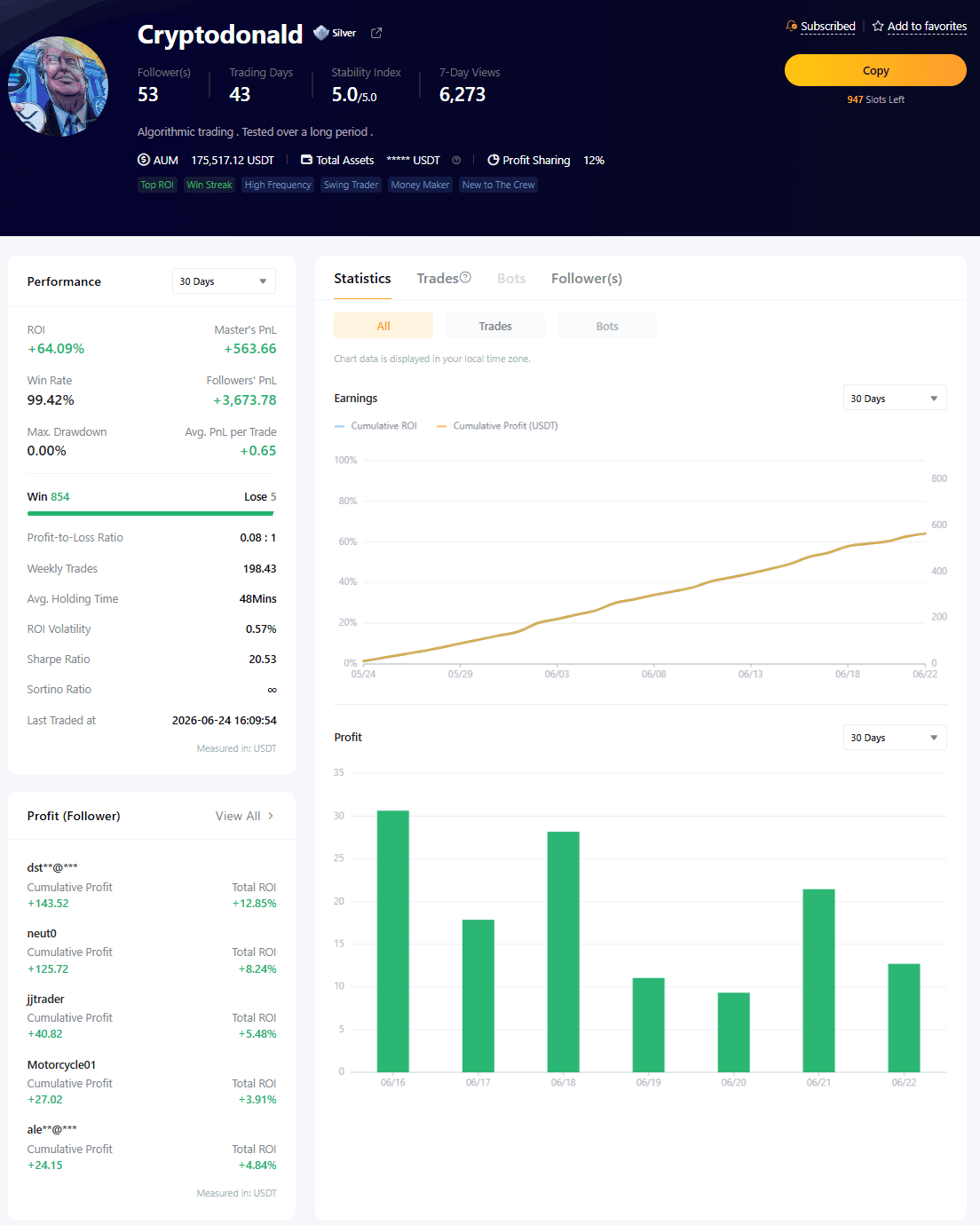Click the Profit-to-Loss Ratio value 0.08 : 1

[258, 538]
